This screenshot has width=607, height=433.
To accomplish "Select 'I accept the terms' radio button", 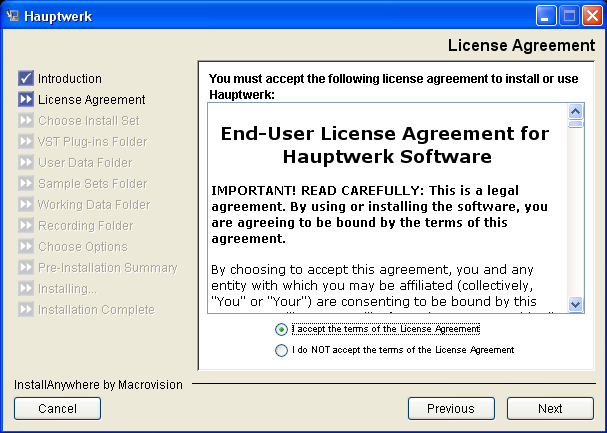I will (281, 329).
